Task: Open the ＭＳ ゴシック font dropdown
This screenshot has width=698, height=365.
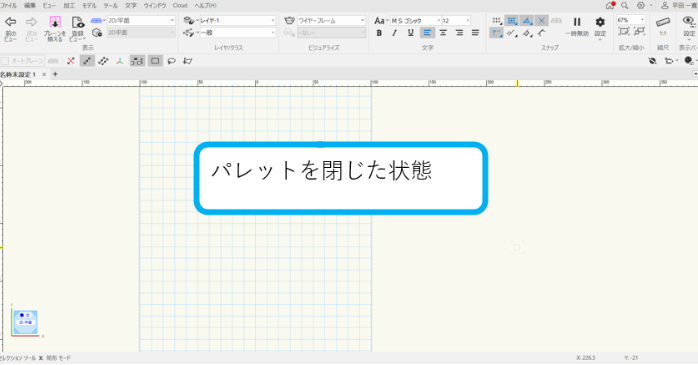Action: tap(415, 20)
